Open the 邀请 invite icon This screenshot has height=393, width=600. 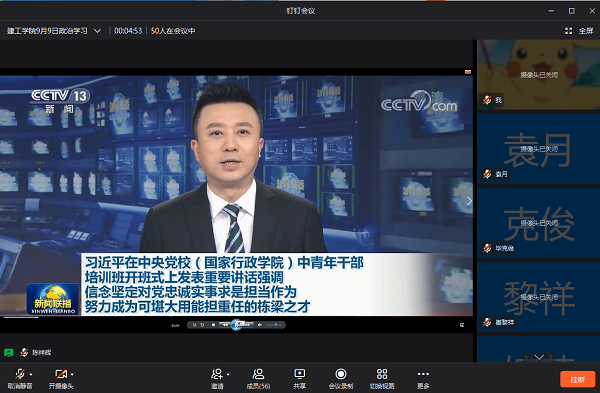[x=217, y=379]
